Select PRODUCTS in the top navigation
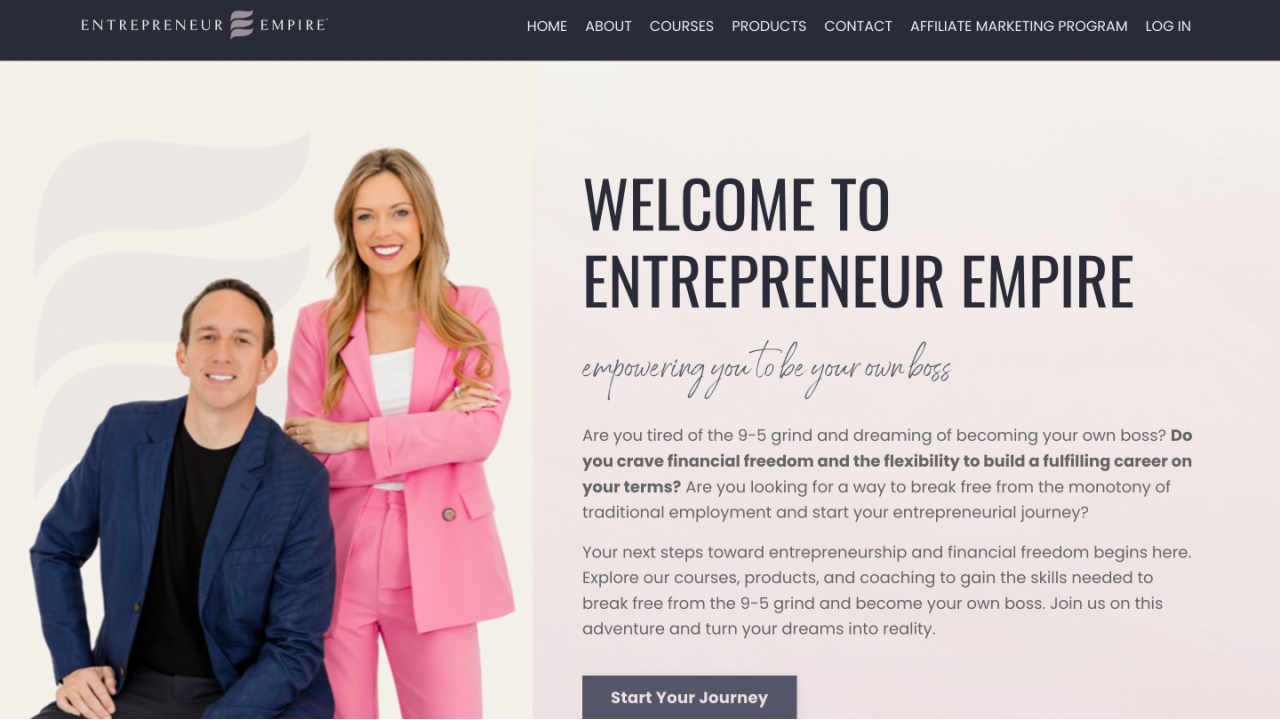The height and width of the screenshot is (720, 1280). point(768,26)
